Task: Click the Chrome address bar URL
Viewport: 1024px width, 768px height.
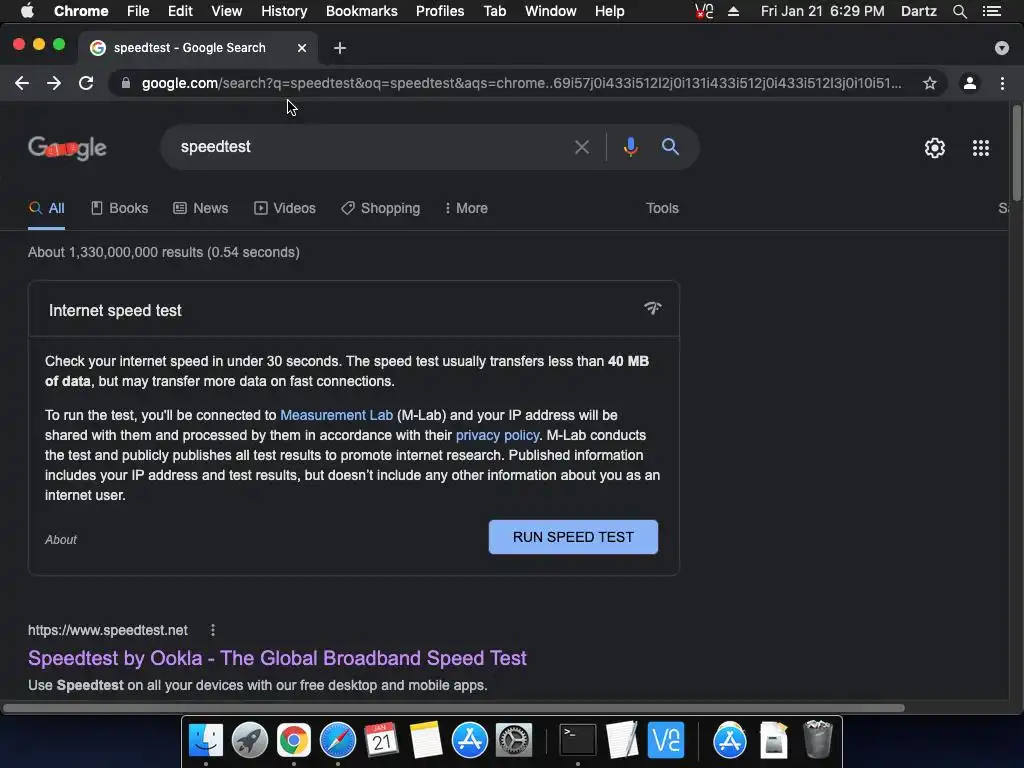Action: (521, 83)
